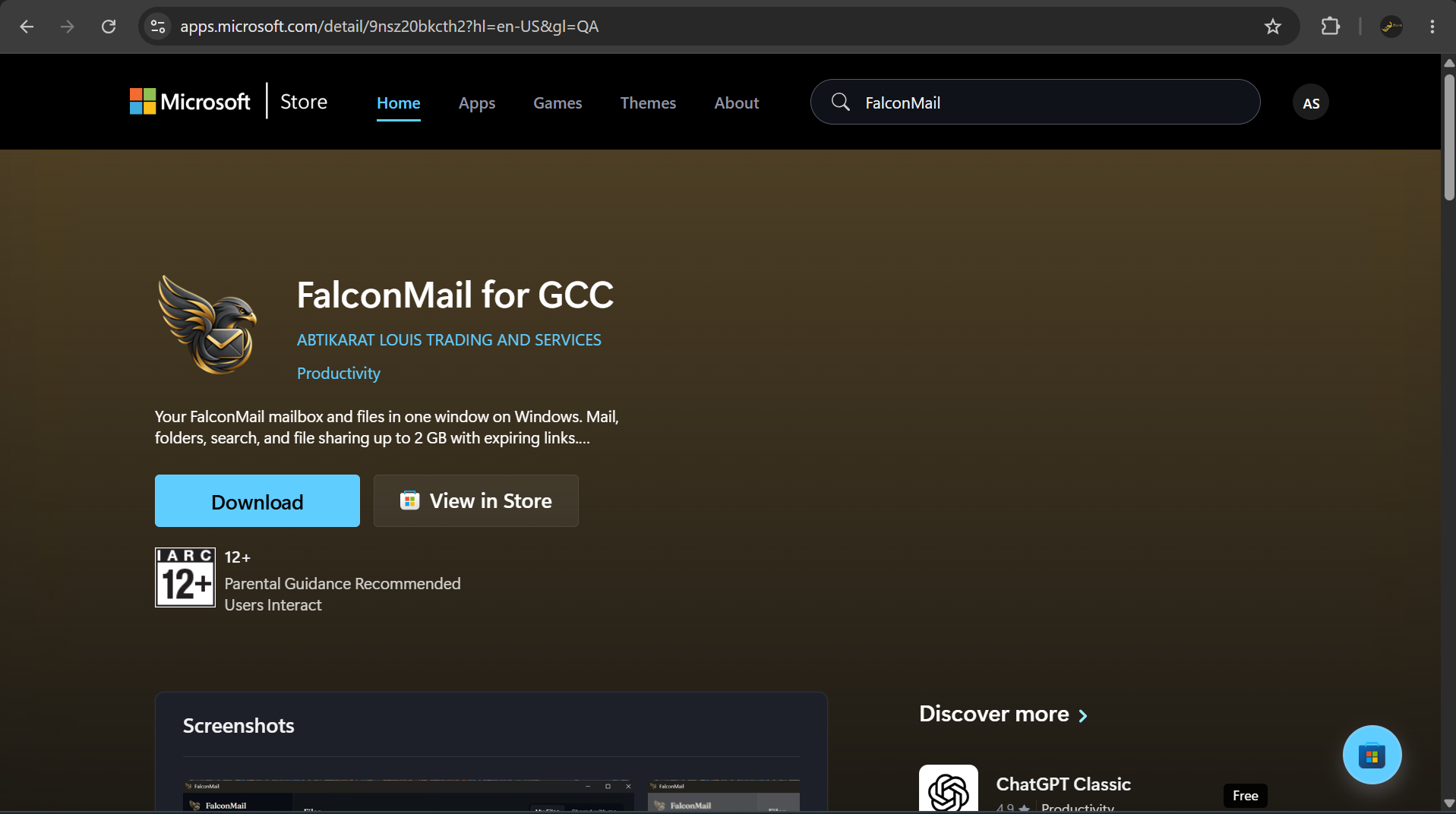Open the Apps tab

[x=477, y=103]
